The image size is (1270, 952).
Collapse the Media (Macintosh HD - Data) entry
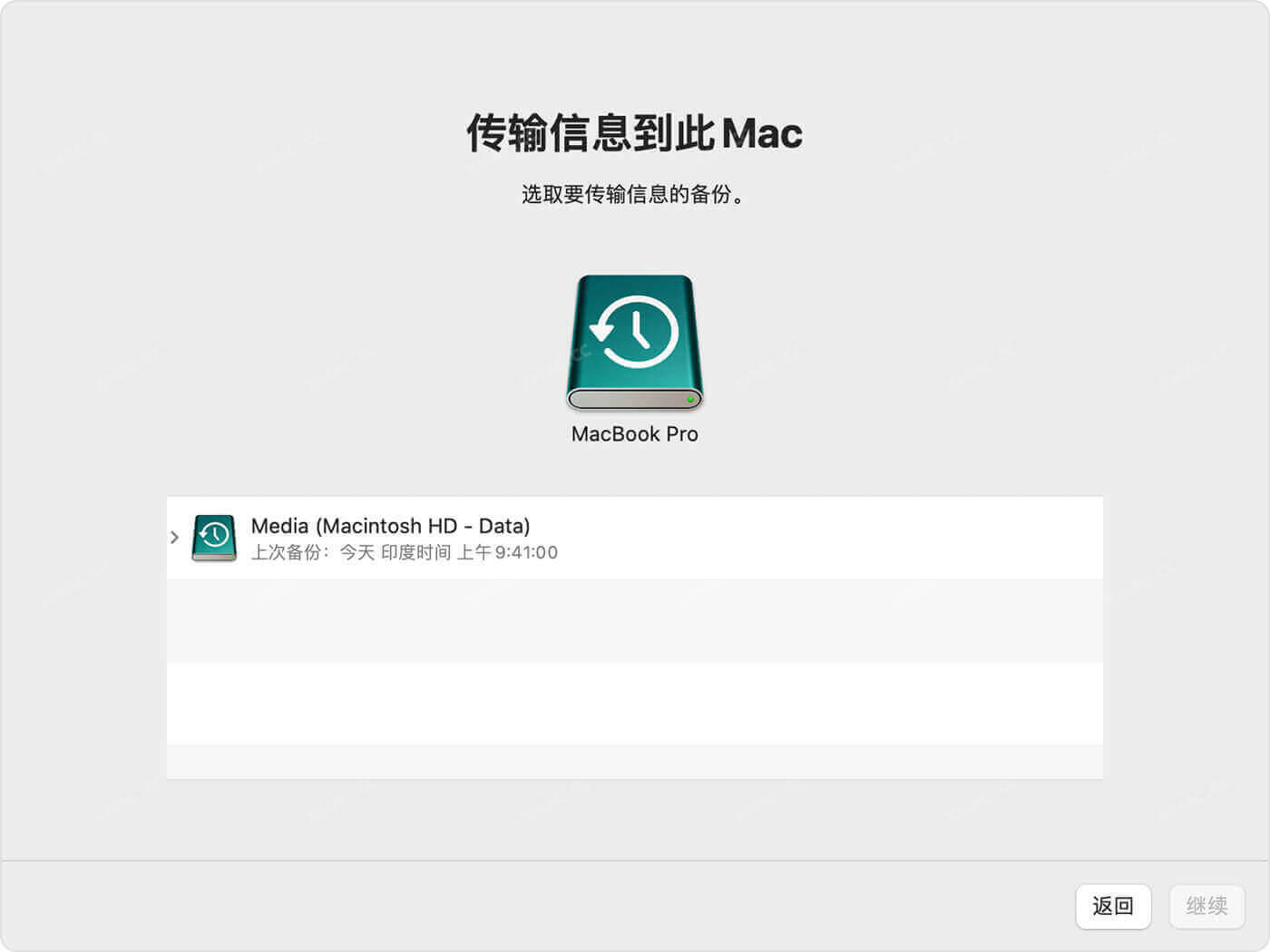pyautogui.click(x=174, y=537)
